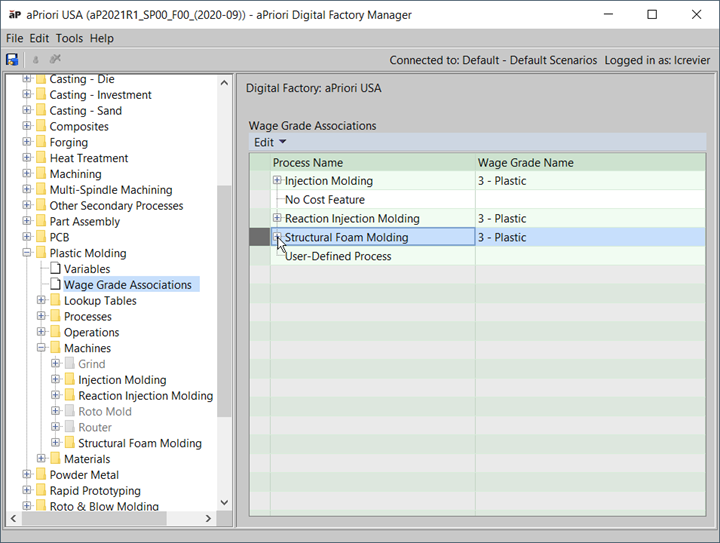Click the tree vertical scrollbar thumb

[x=224, y=301]
